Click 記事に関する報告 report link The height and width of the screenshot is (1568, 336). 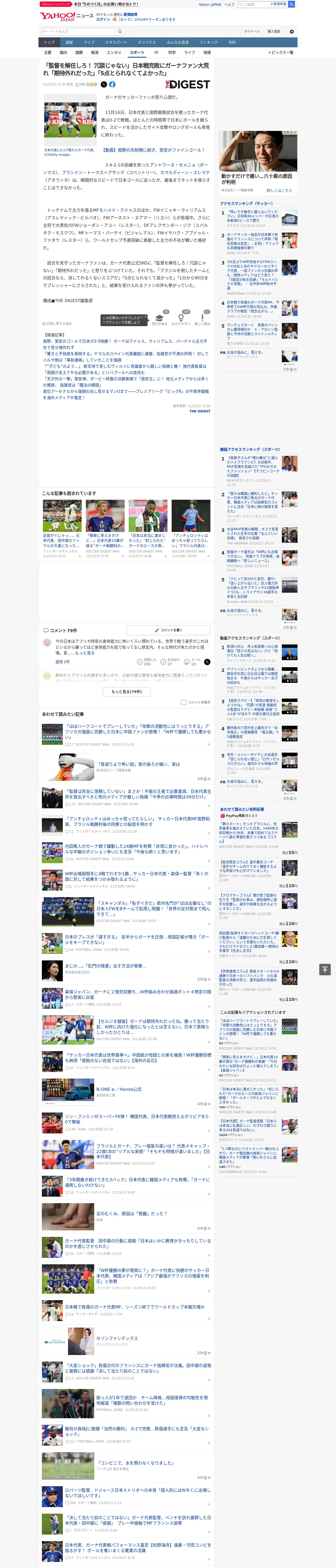click(x=57, y=323)
